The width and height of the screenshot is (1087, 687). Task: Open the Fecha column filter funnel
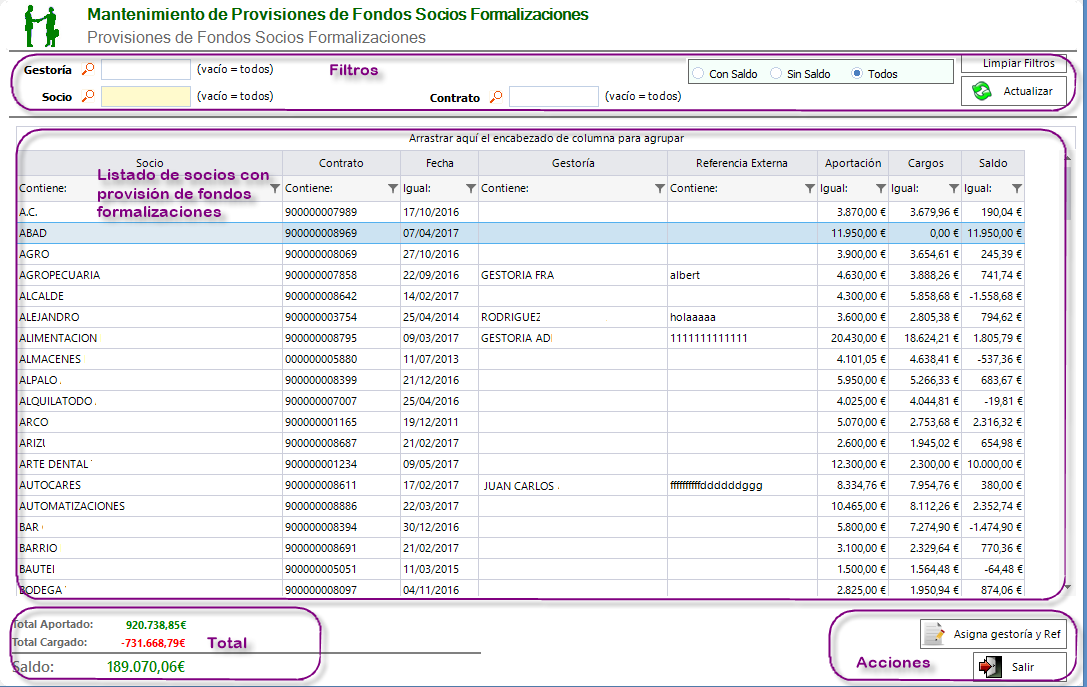(x=471, y=189)
